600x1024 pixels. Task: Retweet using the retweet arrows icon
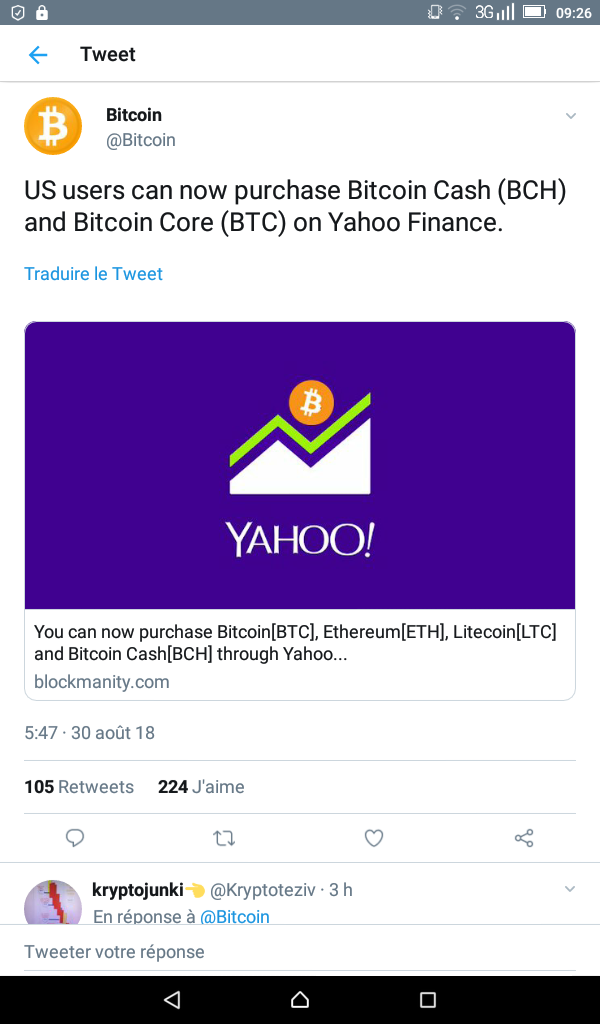[x=224, y=838]
